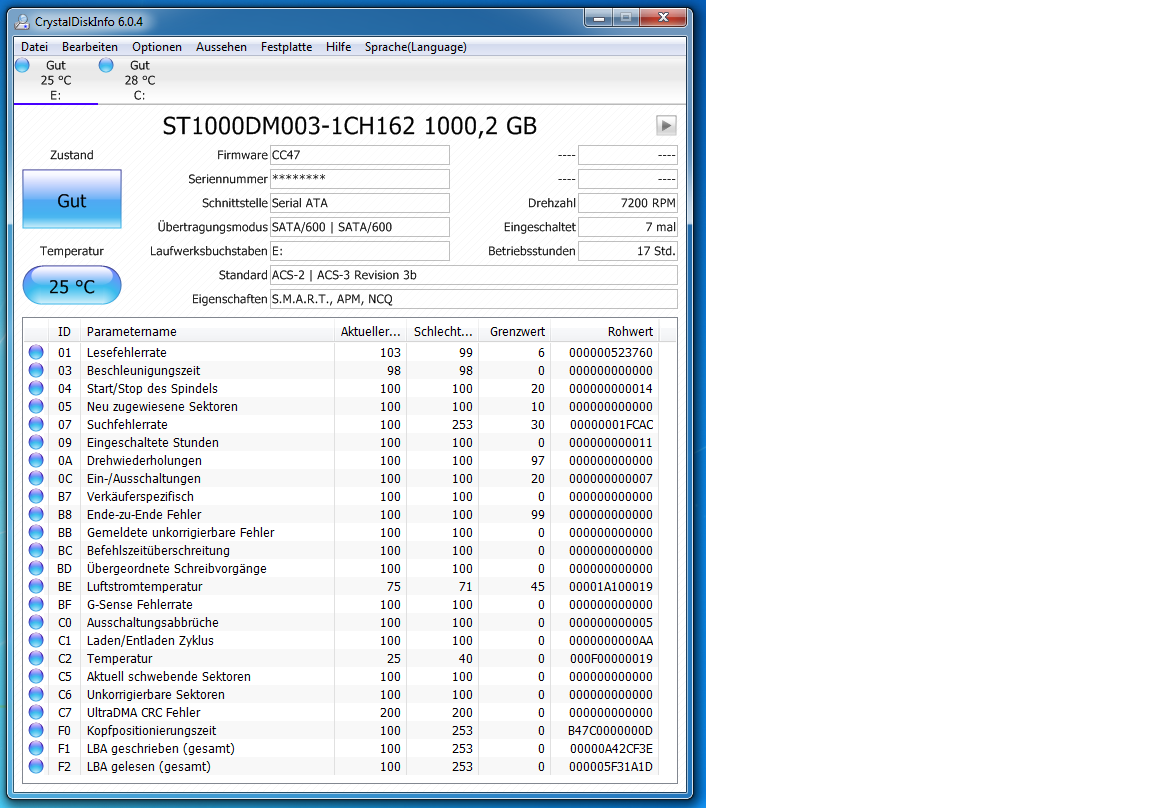Open the Festplatte menu

pos(287,47)
